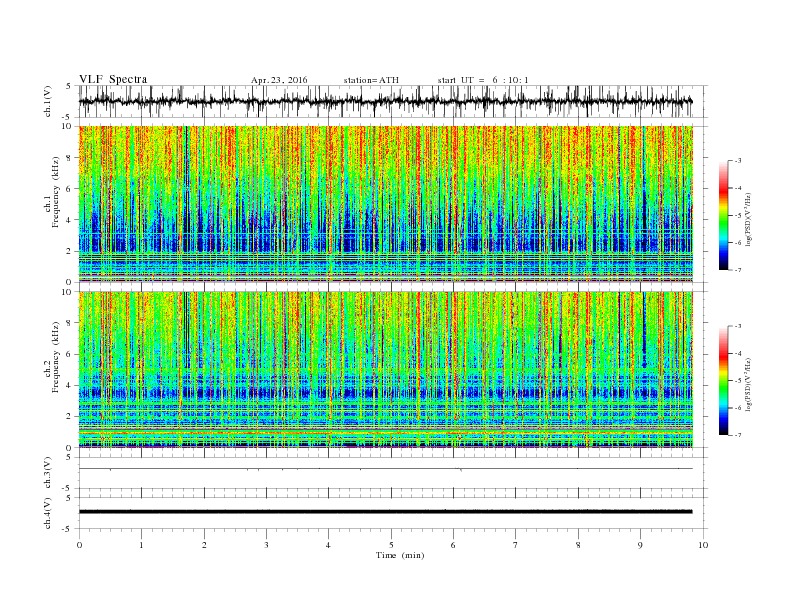Viewport: 792px width, 612px height.
Task: Select the date text "Apr. 23, 2016"
Action: tap(279, 80)
